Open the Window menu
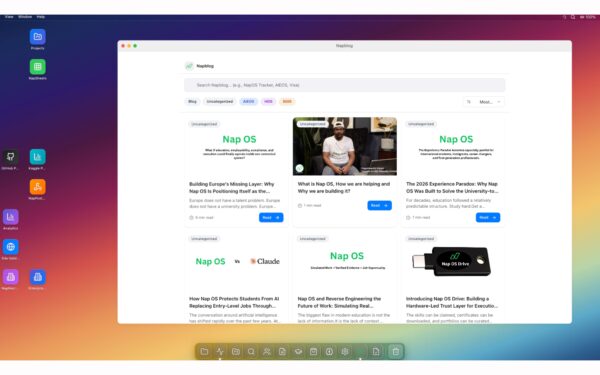Screen dimensions: 600x375 click(25, 17)
